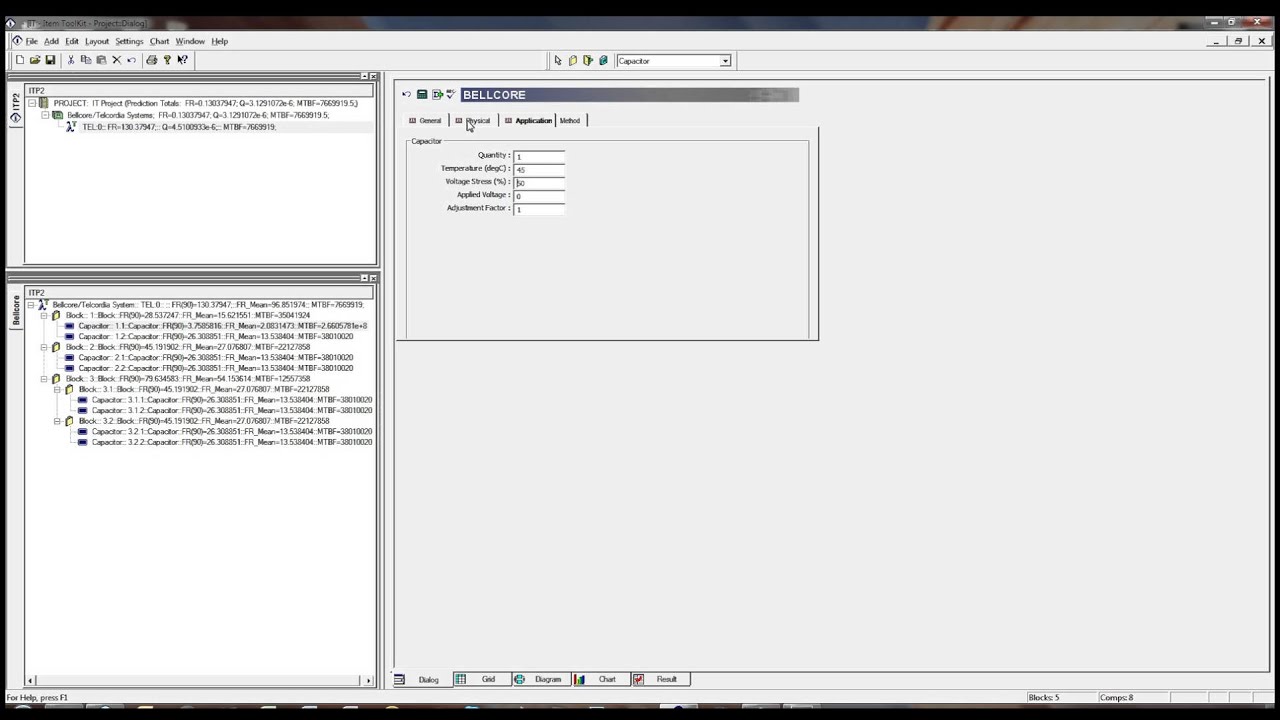Click the export arrow icon beside BELLCORE

[x=437, y=95]
